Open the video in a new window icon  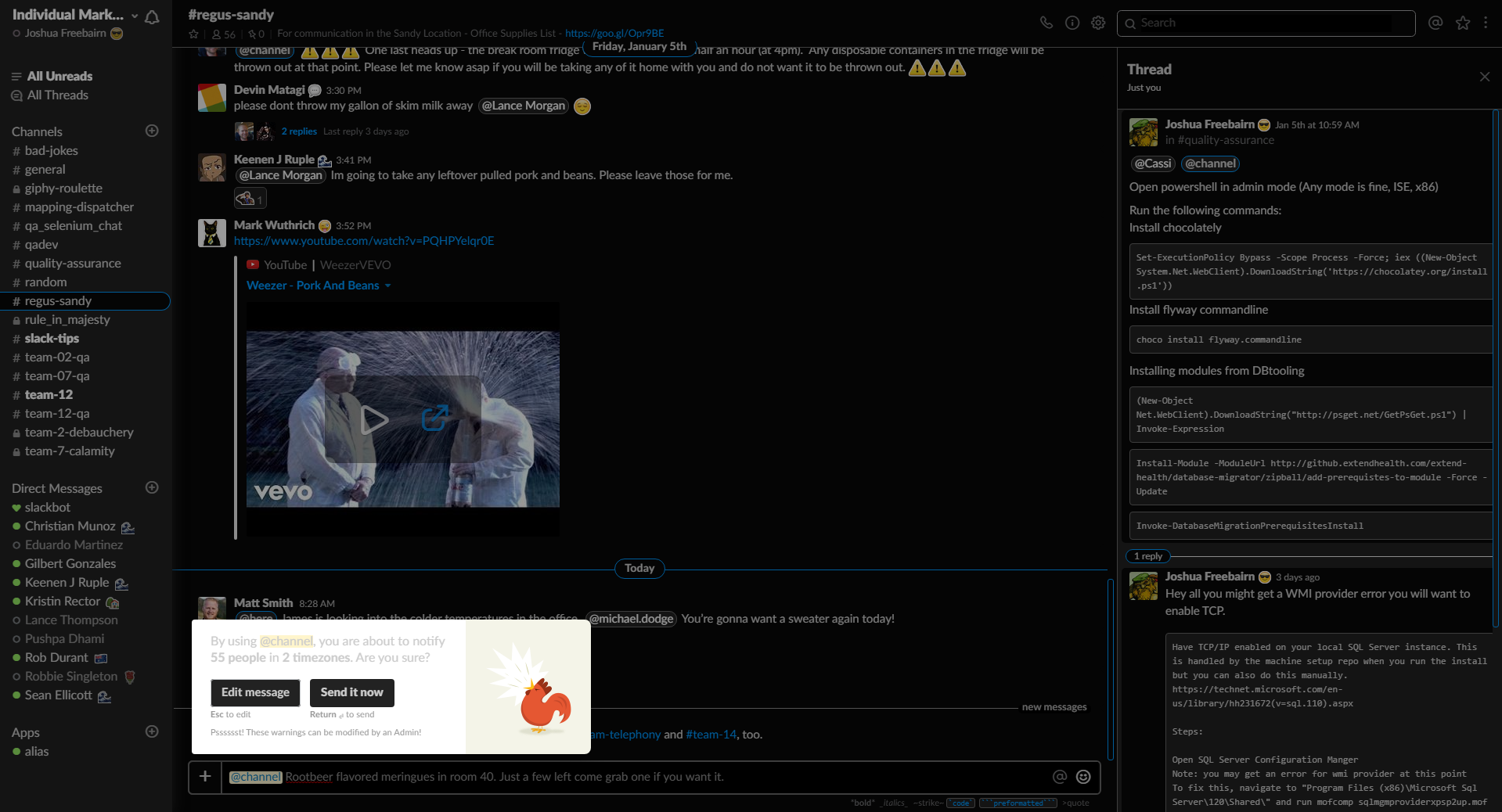[x=435, y=418]
